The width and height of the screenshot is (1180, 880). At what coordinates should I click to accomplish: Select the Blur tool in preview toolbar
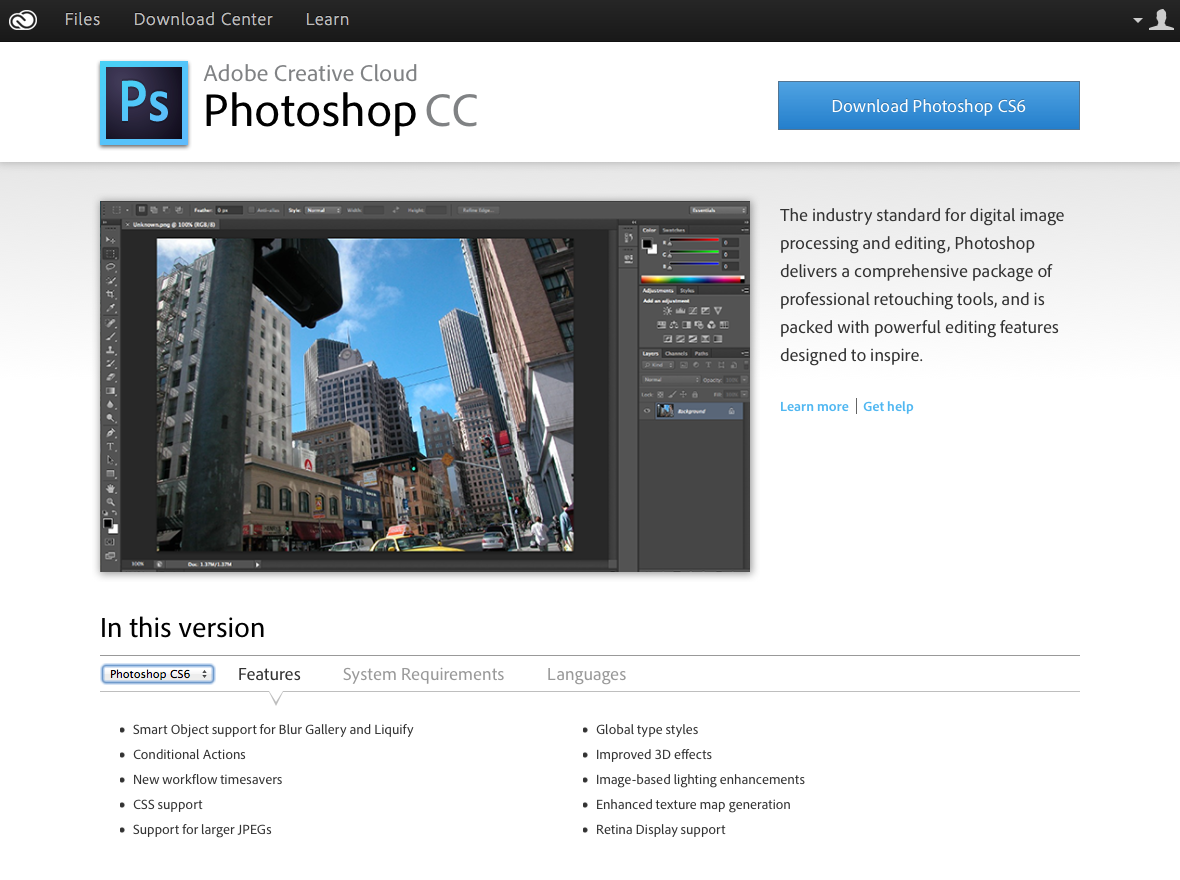tap(111, 403)
